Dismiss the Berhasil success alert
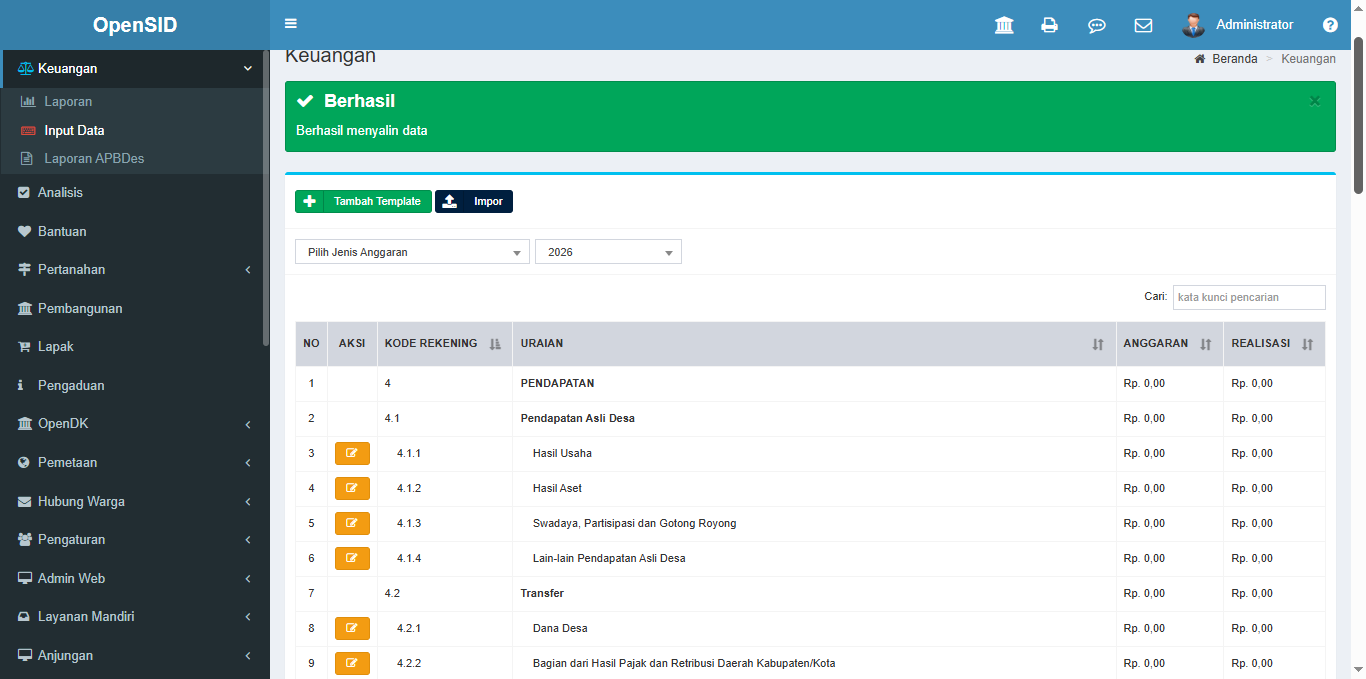The height and width of the screenshot is (679, 1366). [x=1314, y=101]
